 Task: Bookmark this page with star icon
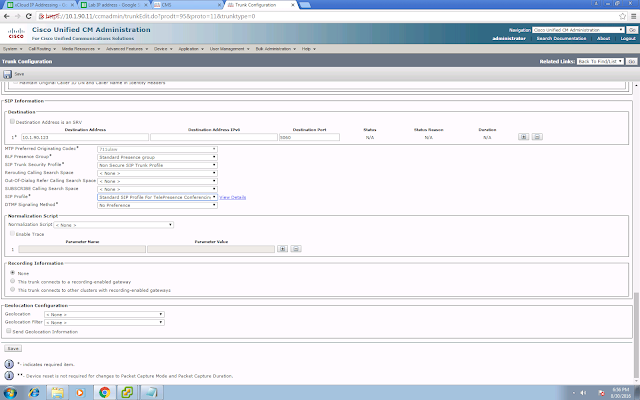pos(622,16)
